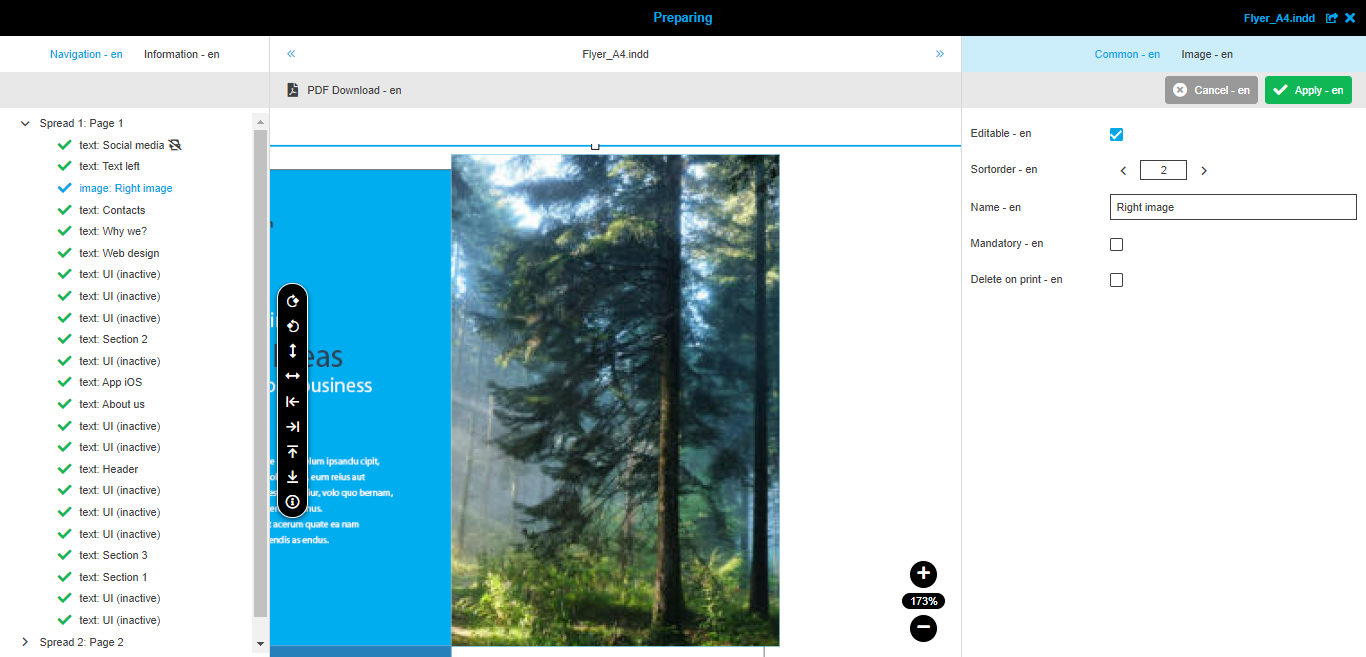Click the tree panel scroll-down arrow
The height and width of the screenshot is (657, 1366).
tap(261, 643)
